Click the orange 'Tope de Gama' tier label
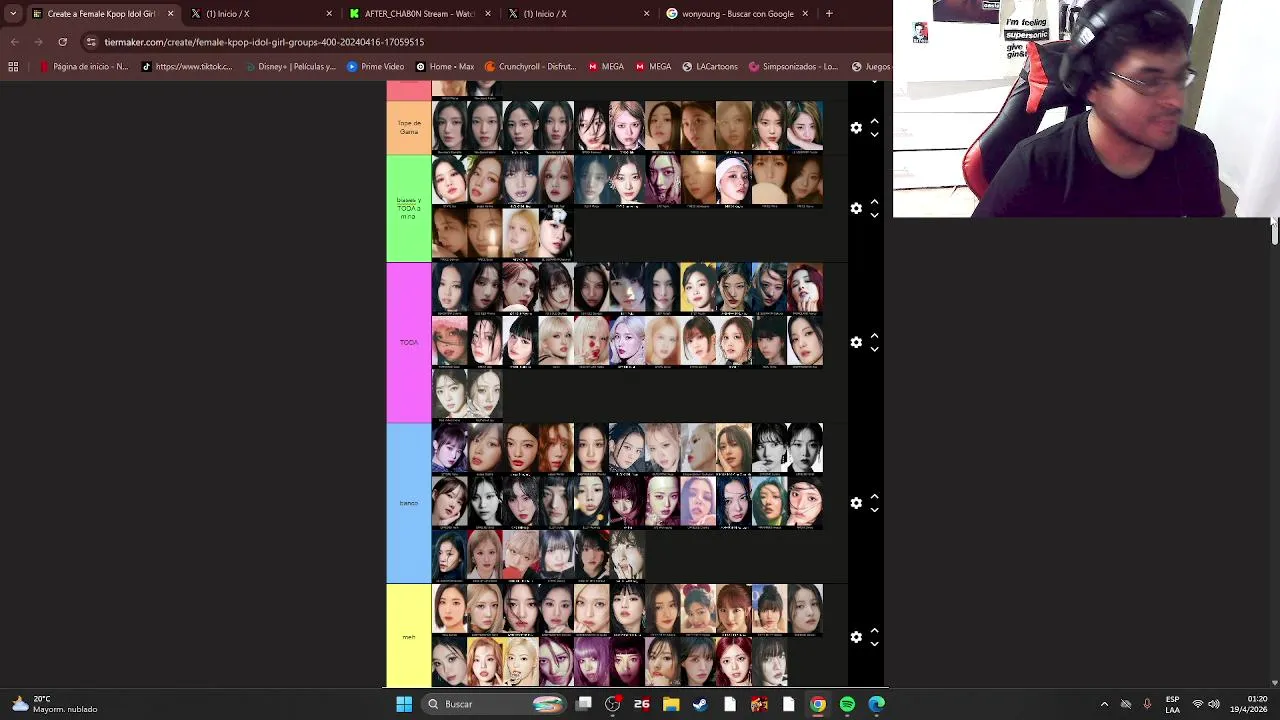1280x720 pixels. (409, 128)
